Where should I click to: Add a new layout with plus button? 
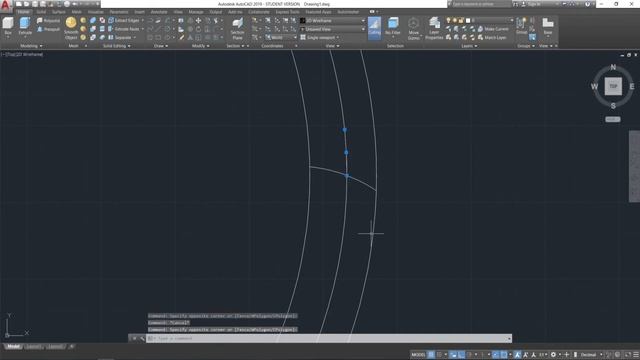pyautogui.click(x=71, y=347)
